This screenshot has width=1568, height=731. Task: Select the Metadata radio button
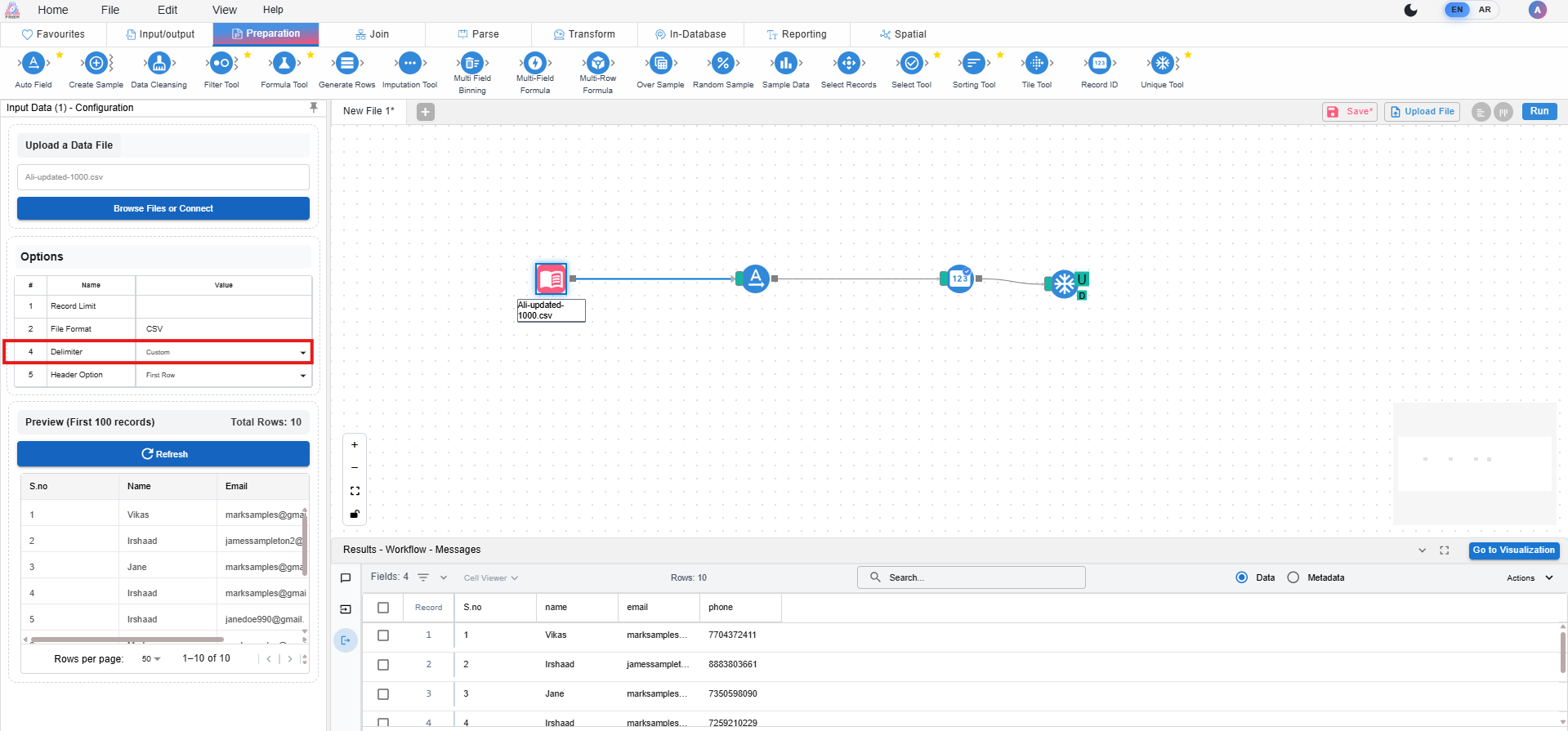(1293, 577)
